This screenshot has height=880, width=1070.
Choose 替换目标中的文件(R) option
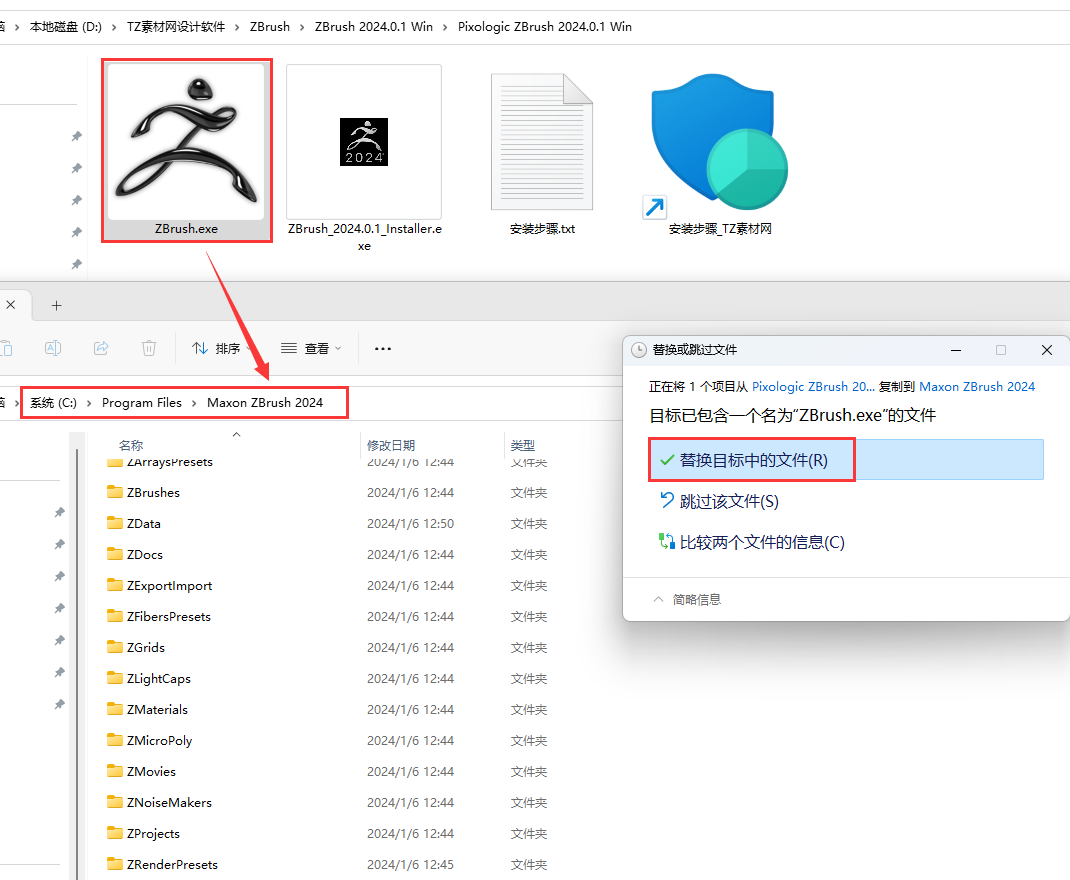point(845,460)
